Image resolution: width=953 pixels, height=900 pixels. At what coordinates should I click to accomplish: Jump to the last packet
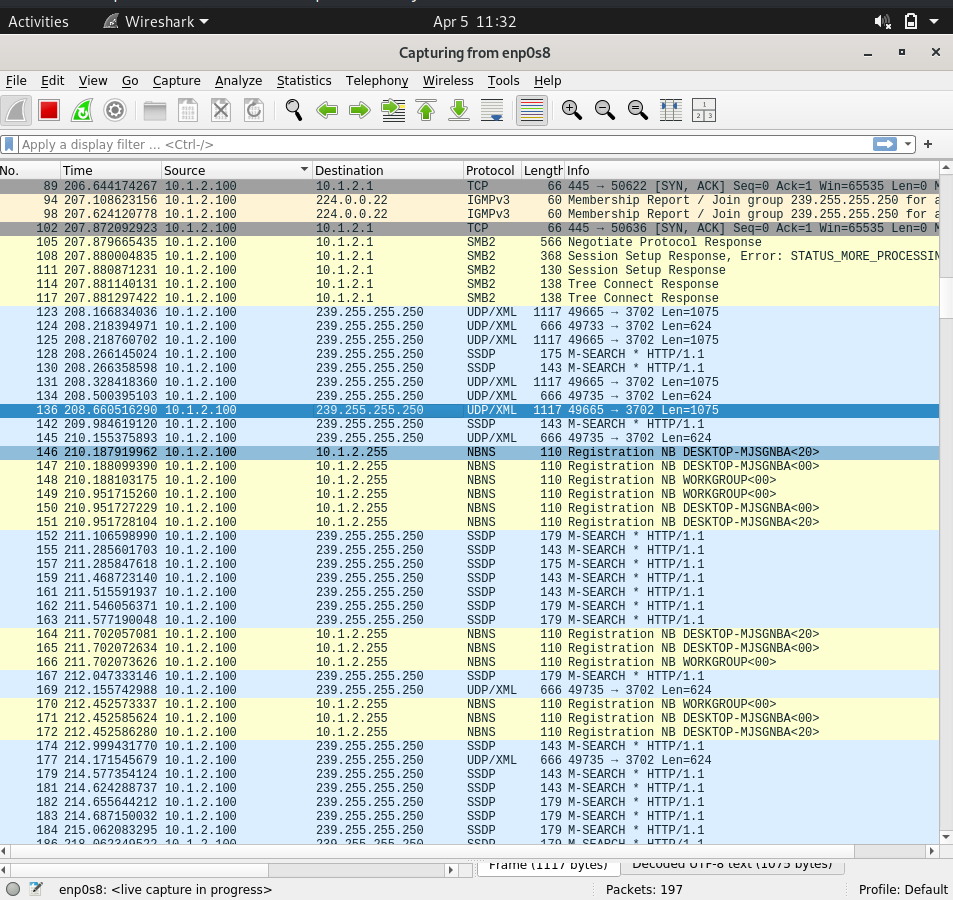click(x=459, y=111)
